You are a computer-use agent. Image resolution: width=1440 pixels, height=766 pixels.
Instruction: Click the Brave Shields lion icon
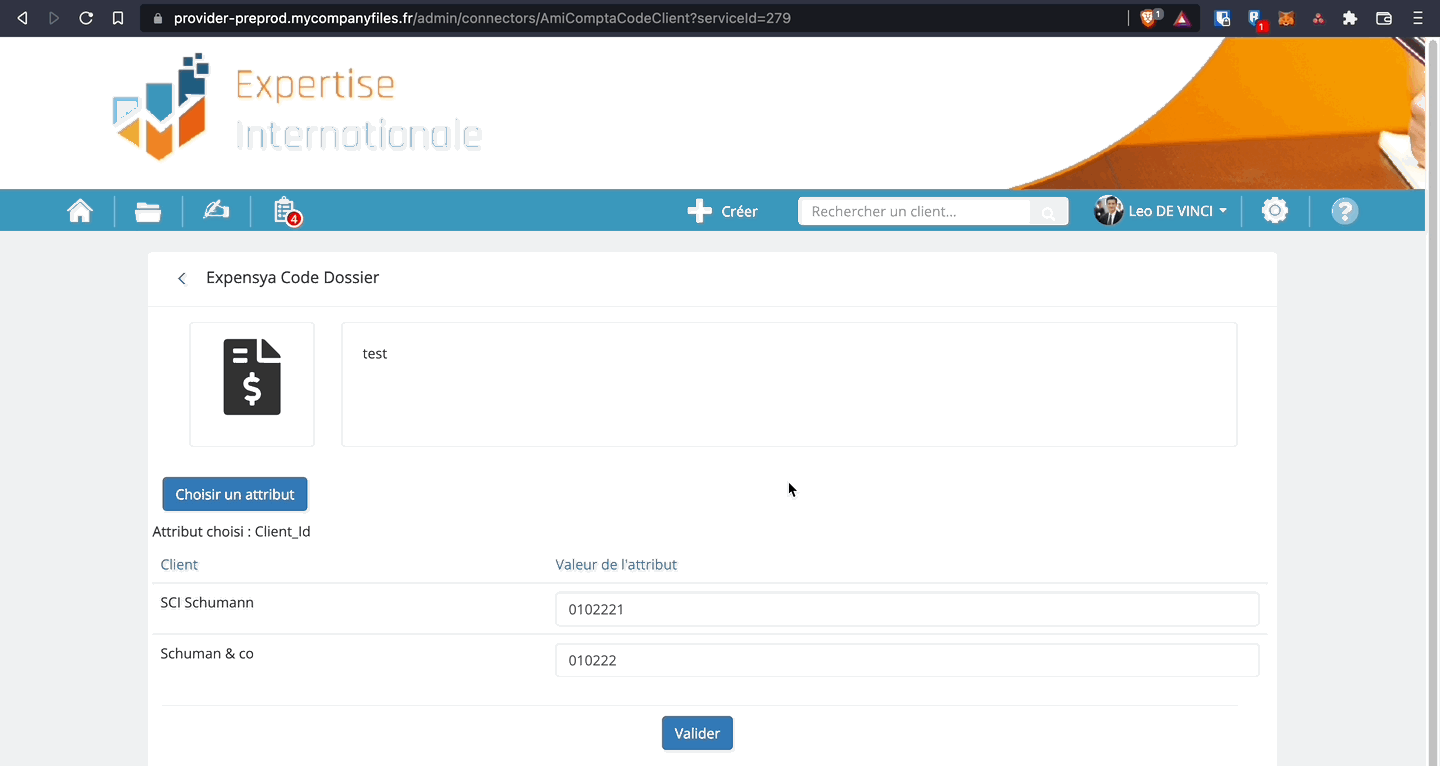(x=1149, y=18)
